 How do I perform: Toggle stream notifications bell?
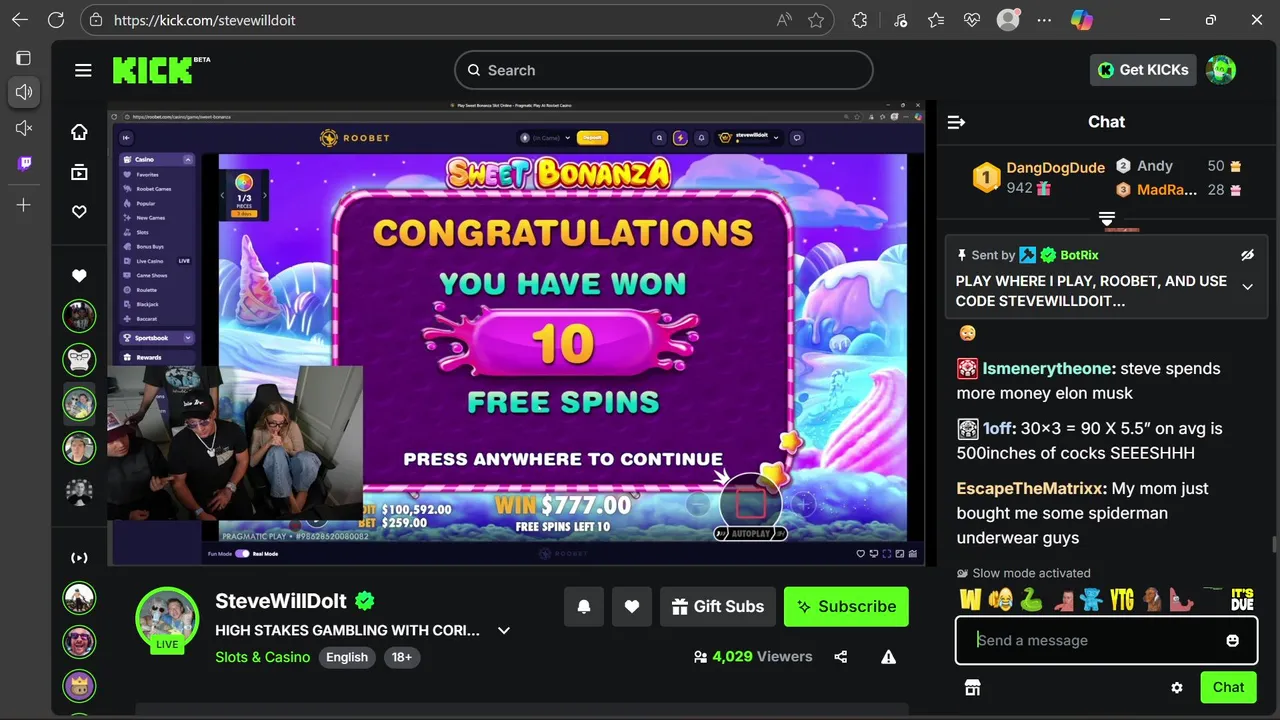[584, 607]
